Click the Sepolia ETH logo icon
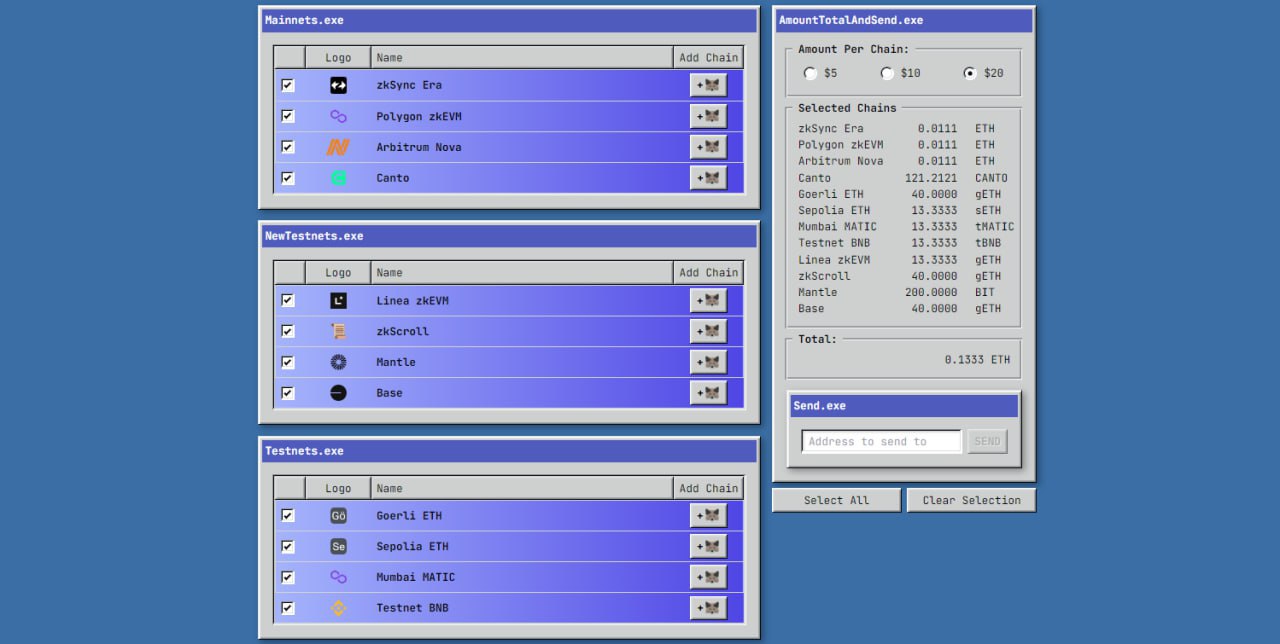The height and width of the screenshot is (644, 1280). (338, 547)
